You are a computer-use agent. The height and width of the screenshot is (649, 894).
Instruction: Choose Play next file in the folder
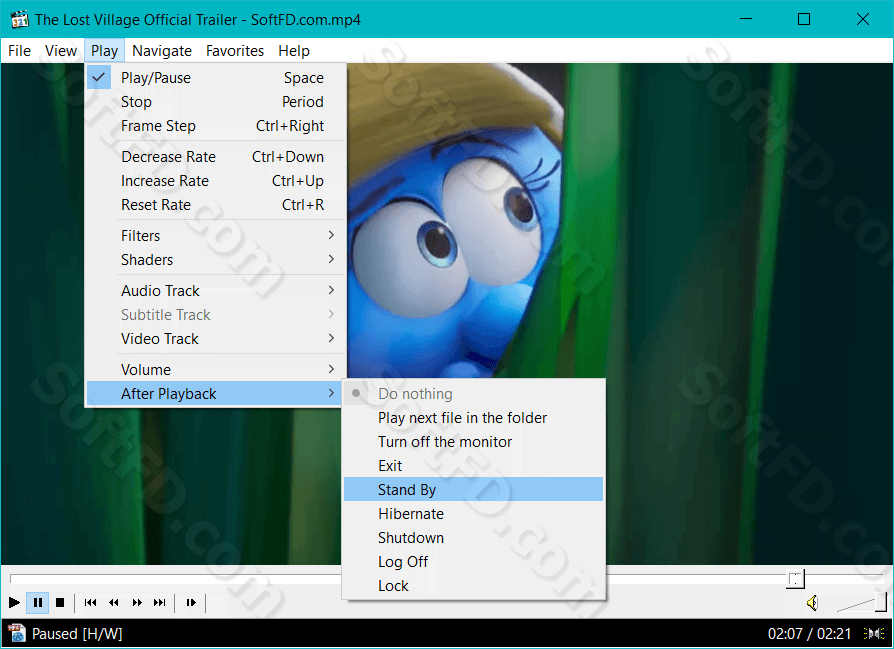click(x=473, y=417)
